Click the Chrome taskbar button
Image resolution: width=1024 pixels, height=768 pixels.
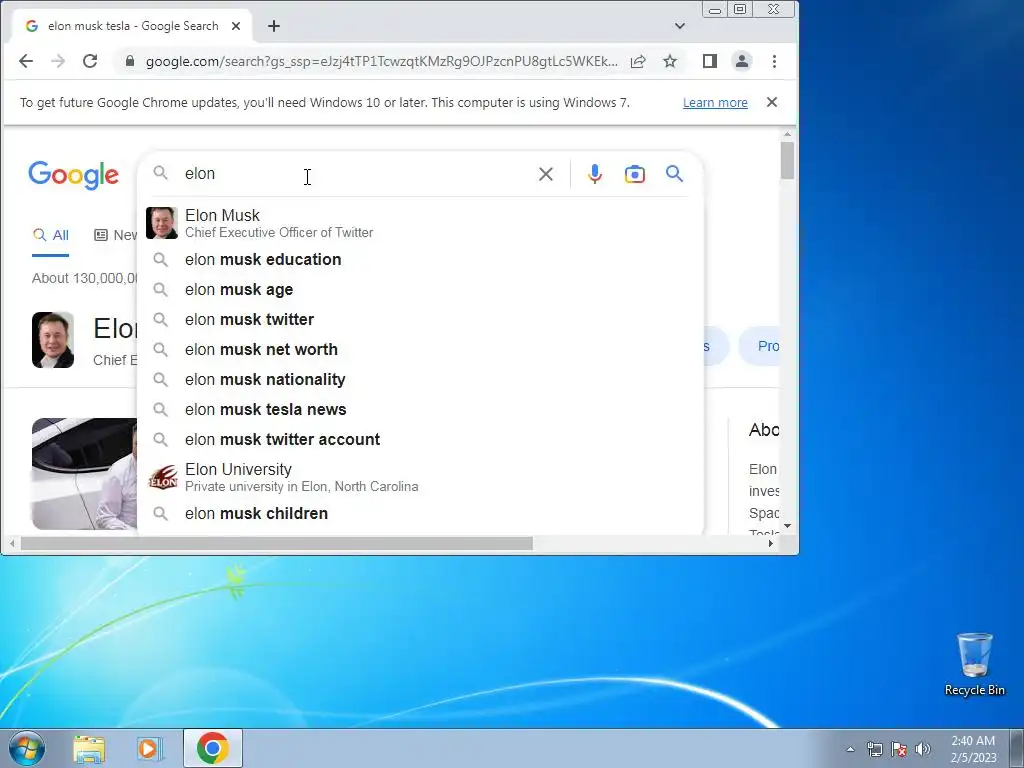[213, 748]
